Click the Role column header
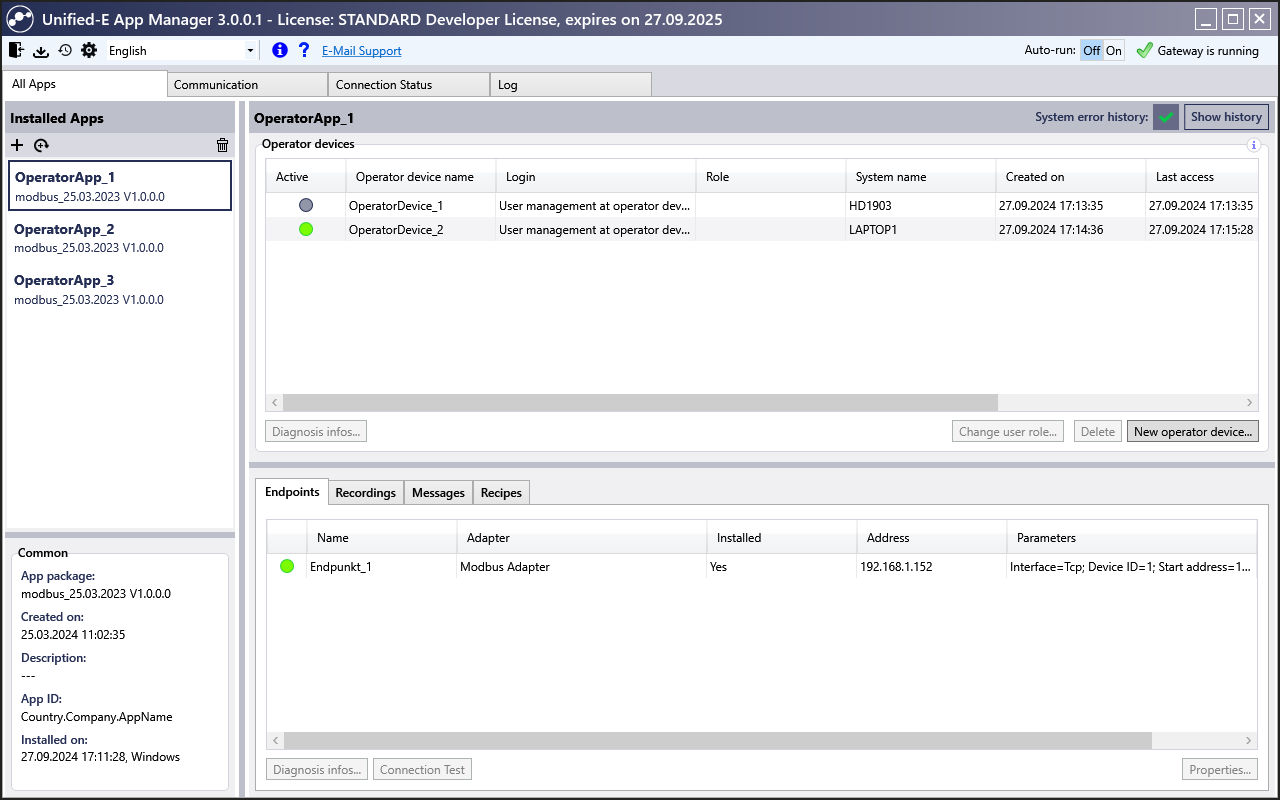1280x800 pixels. (771, 177)
